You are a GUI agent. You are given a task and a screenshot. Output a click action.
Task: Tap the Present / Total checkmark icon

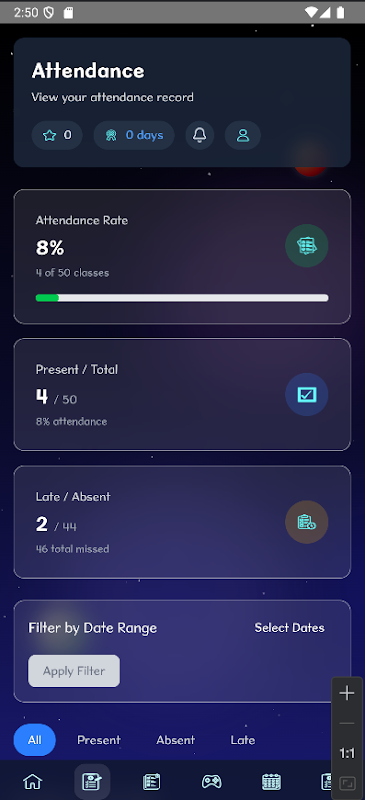coord(306,394)
